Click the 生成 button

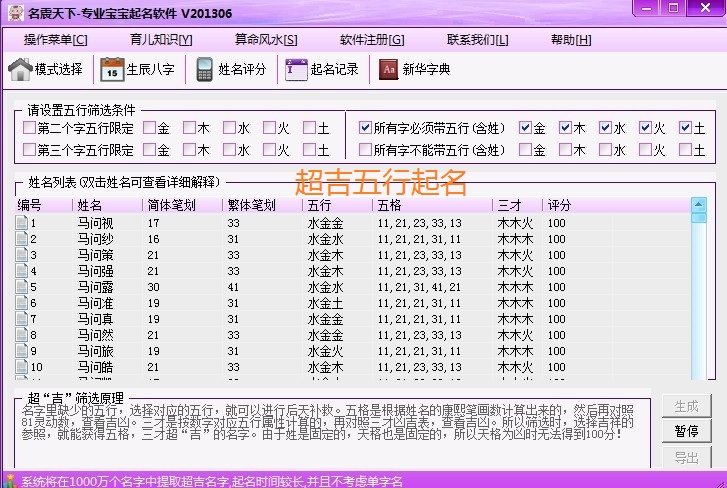tap(686, 406)
